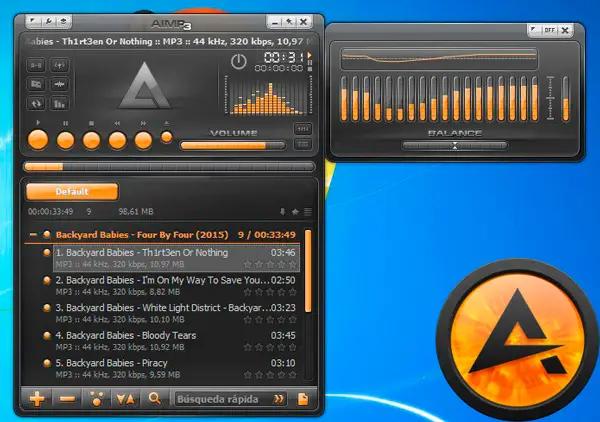Open the sort playlist button
The image size is (600, 422).
point(126,399)
